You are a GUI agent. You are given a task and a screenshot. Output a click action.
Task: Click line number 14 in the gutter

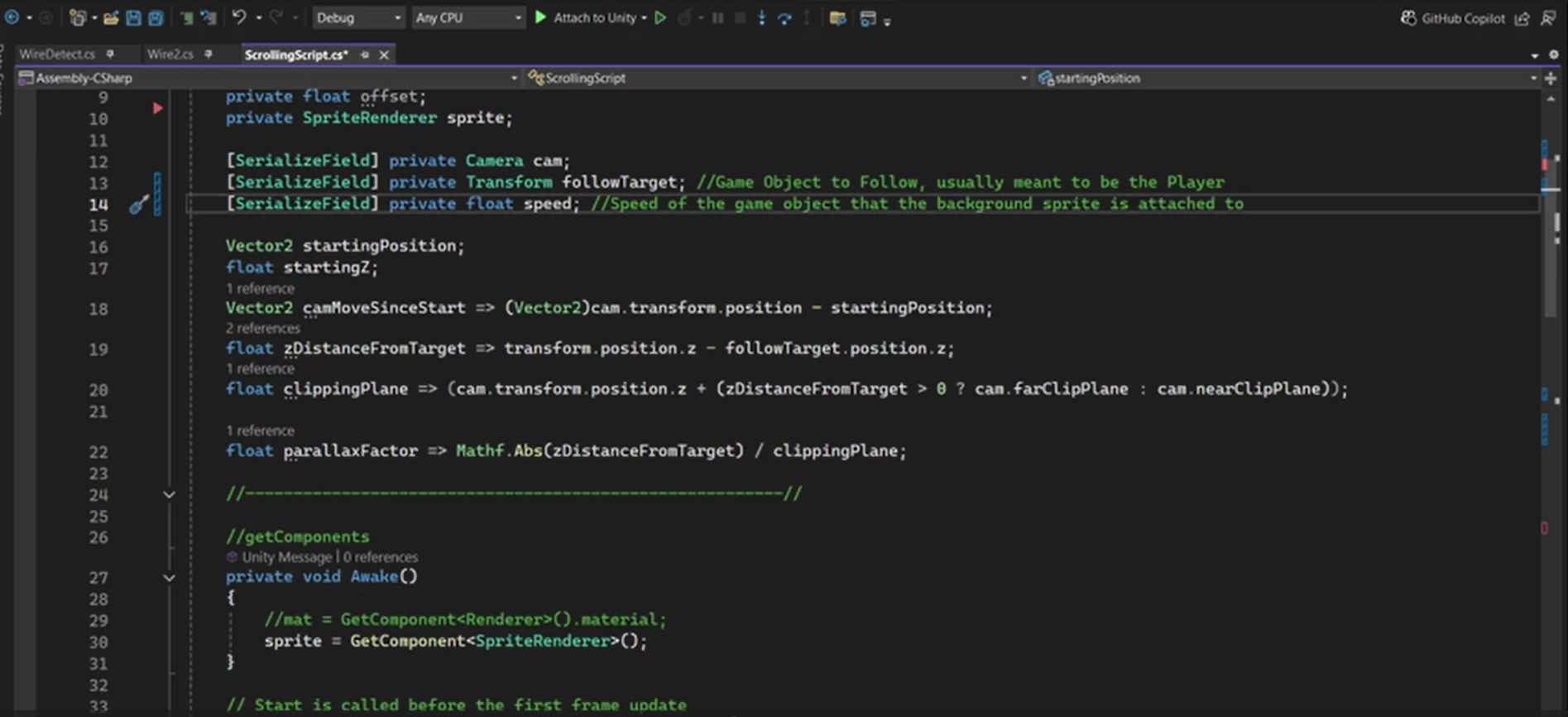98,205
